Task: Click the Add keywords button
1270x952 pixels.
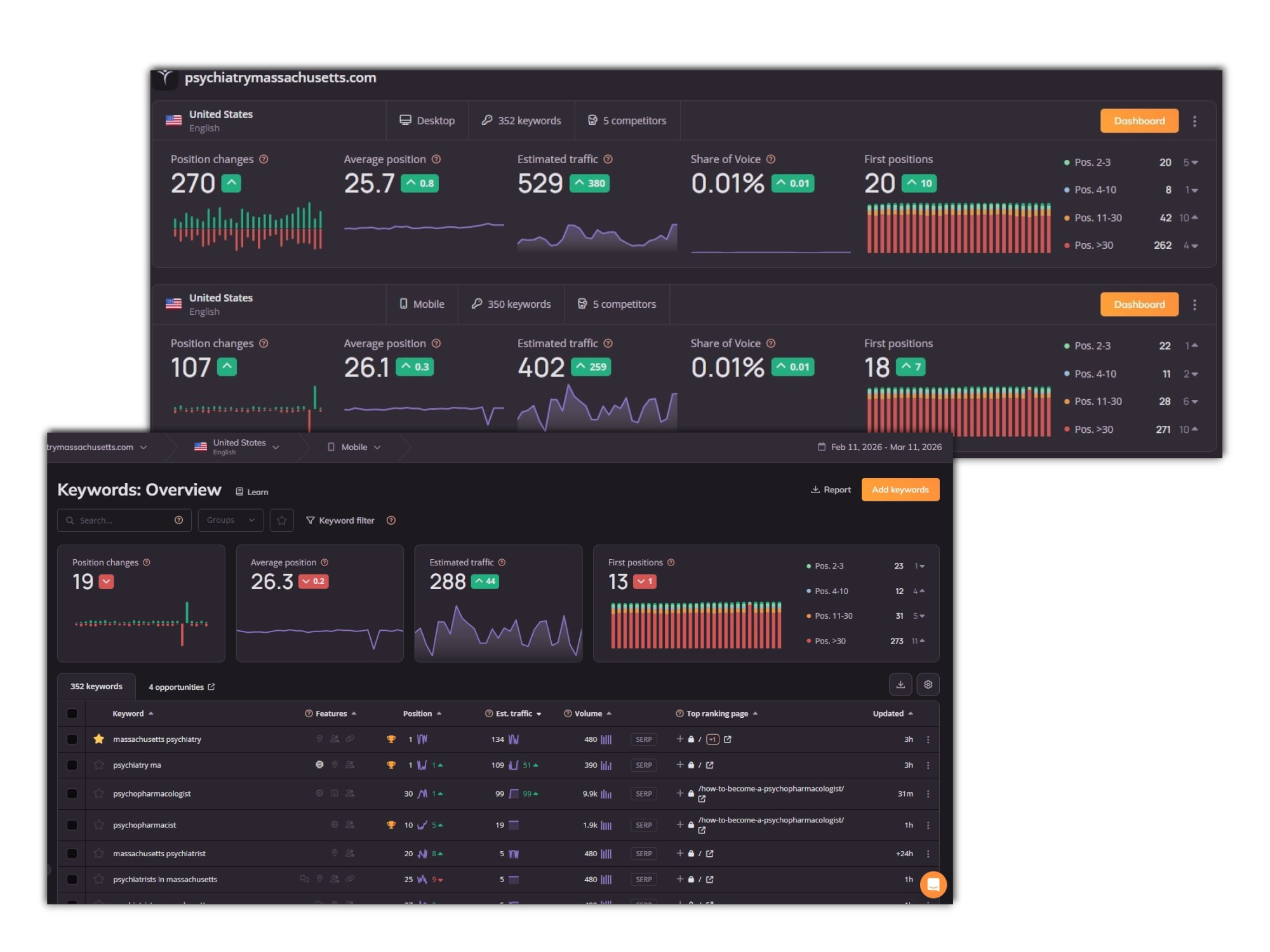Action: point(900,489)
